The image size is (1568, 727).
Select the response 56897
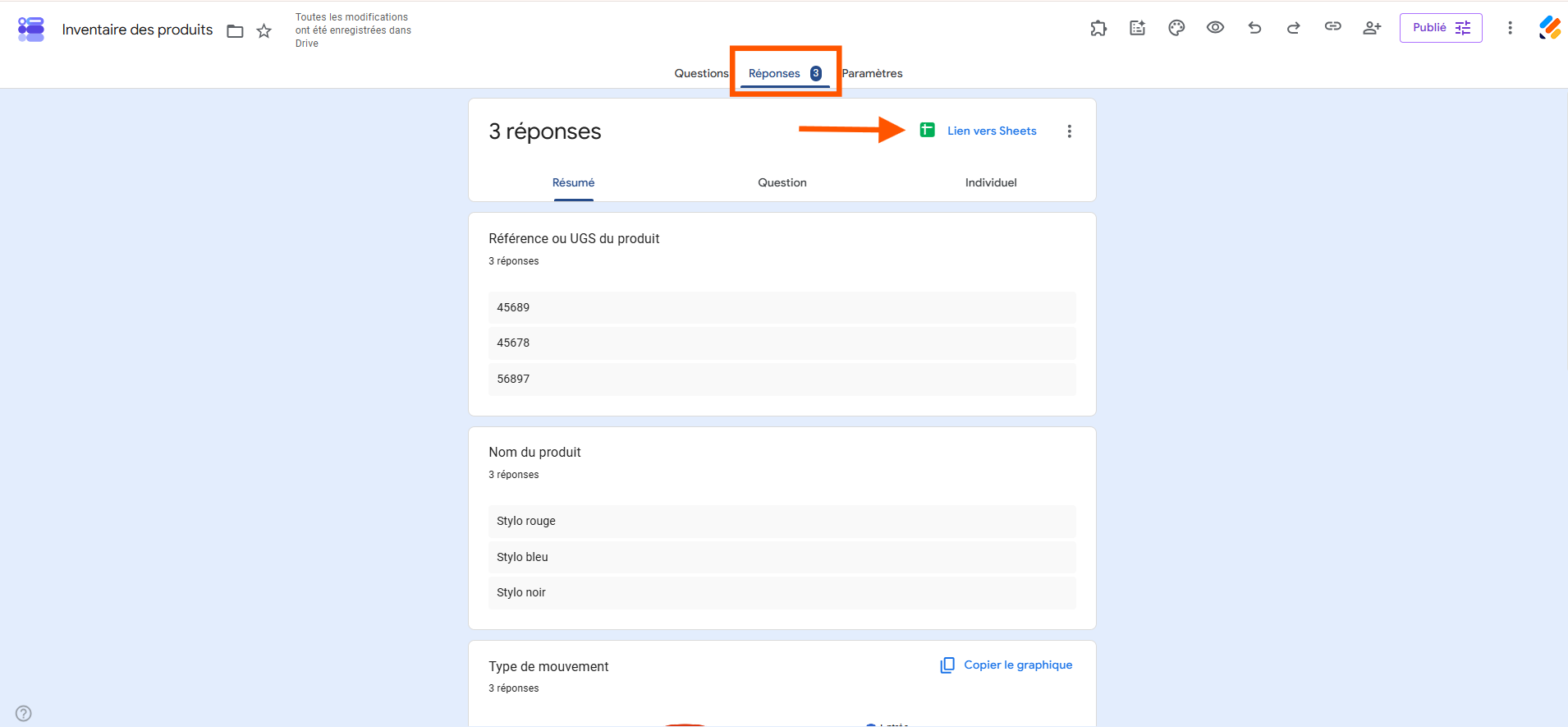coord(782,379)
